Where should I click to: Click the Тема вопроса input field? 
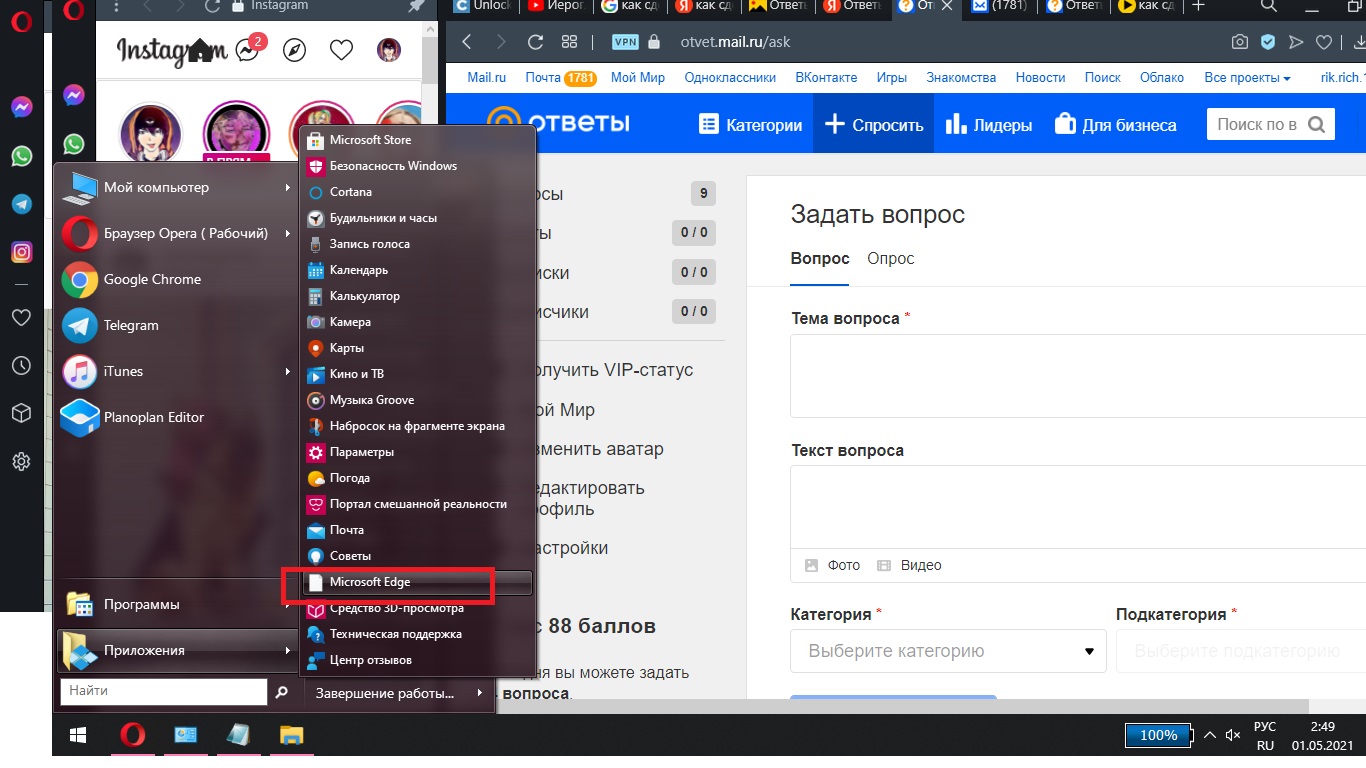[x=1078, y=376]
